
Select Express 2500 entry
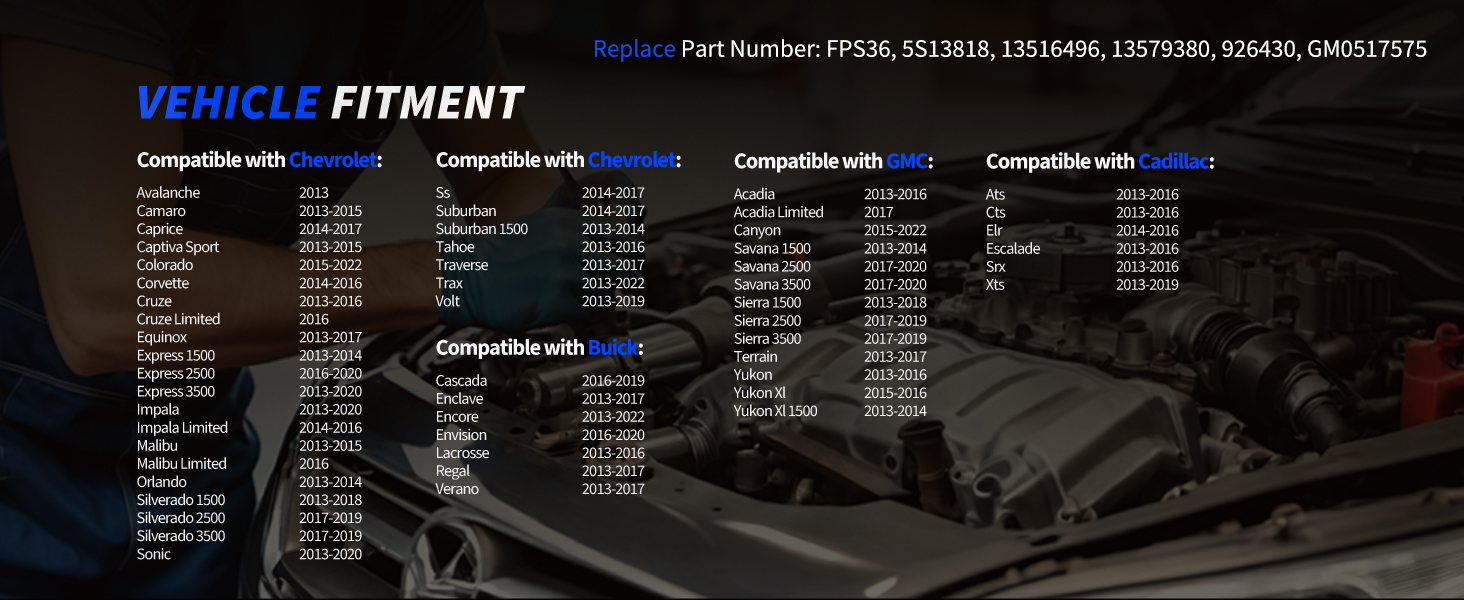[176, 373]
